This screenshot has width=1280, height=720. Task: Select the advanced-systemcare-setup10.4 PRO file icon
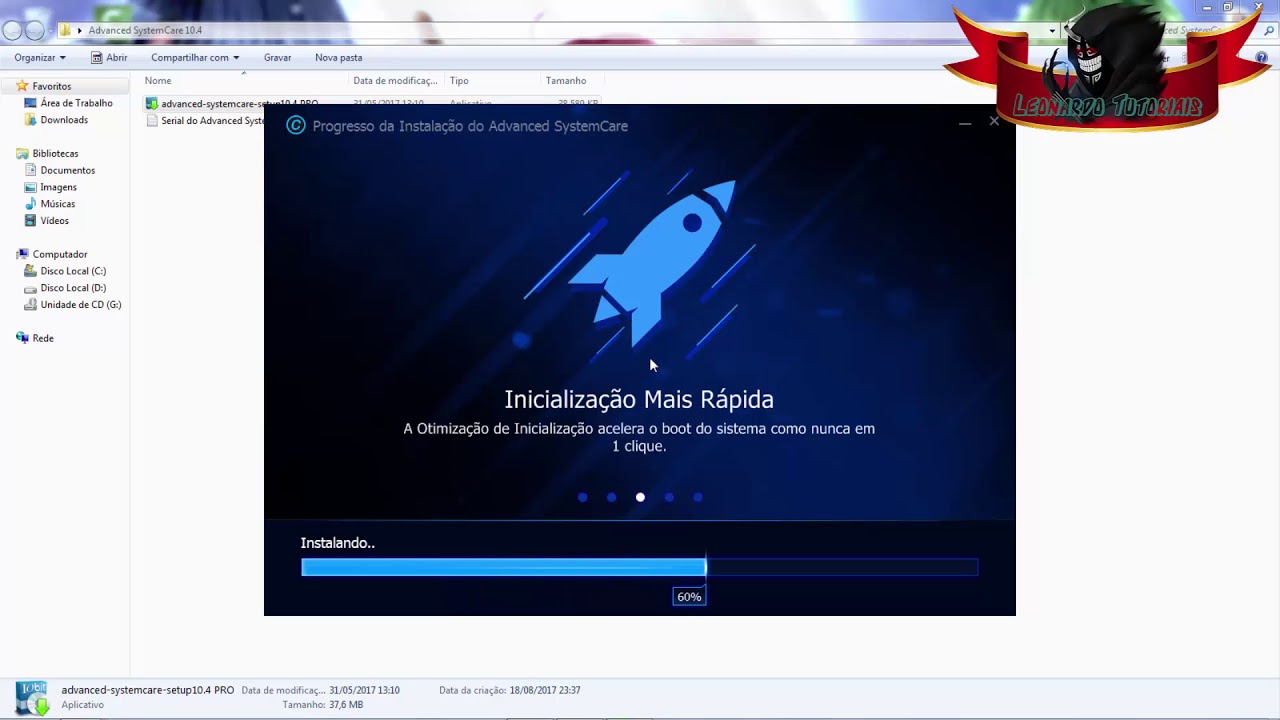[x=151, y=103]
